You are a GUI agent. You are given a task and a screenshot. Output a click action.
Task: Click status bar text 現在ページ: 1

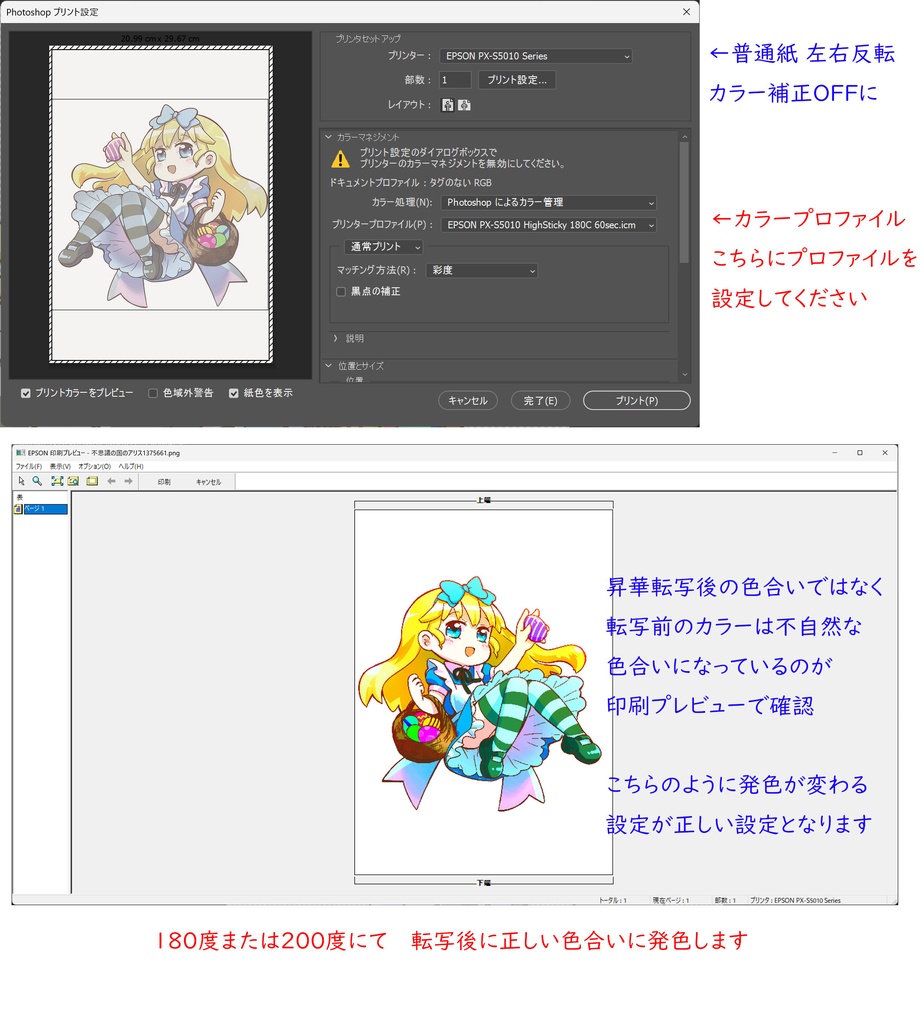point(671,900)
